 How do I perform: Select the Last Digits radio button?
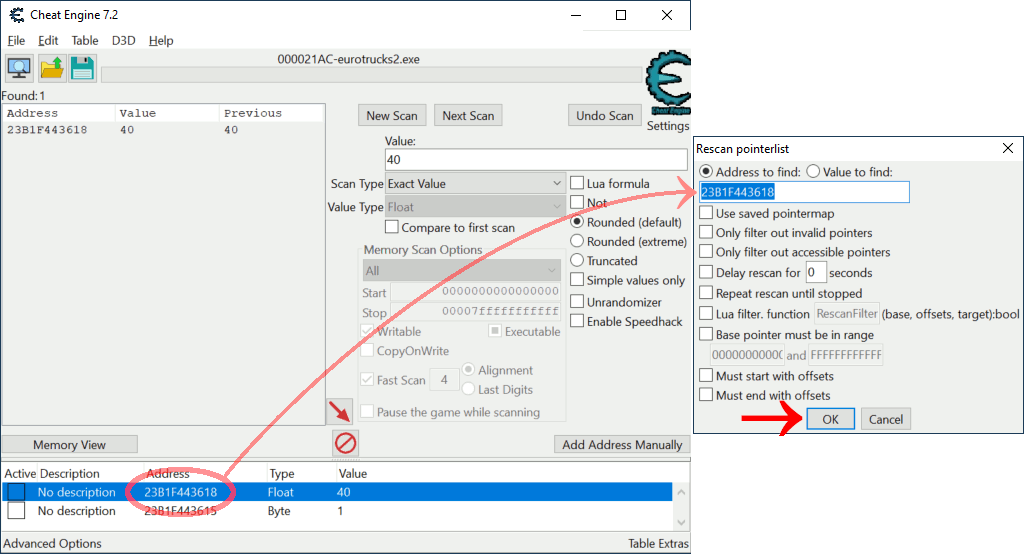[468, 389]
